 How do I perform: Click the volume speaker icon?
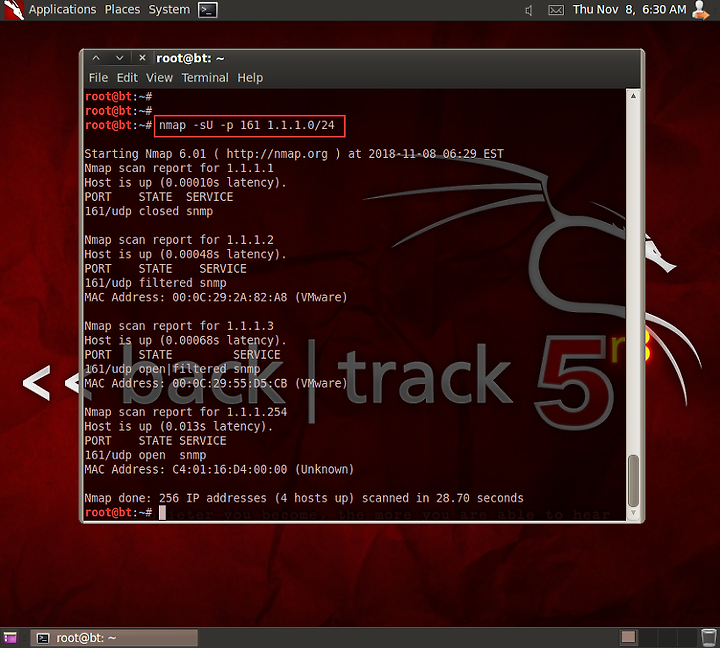[x=529, y=10]
